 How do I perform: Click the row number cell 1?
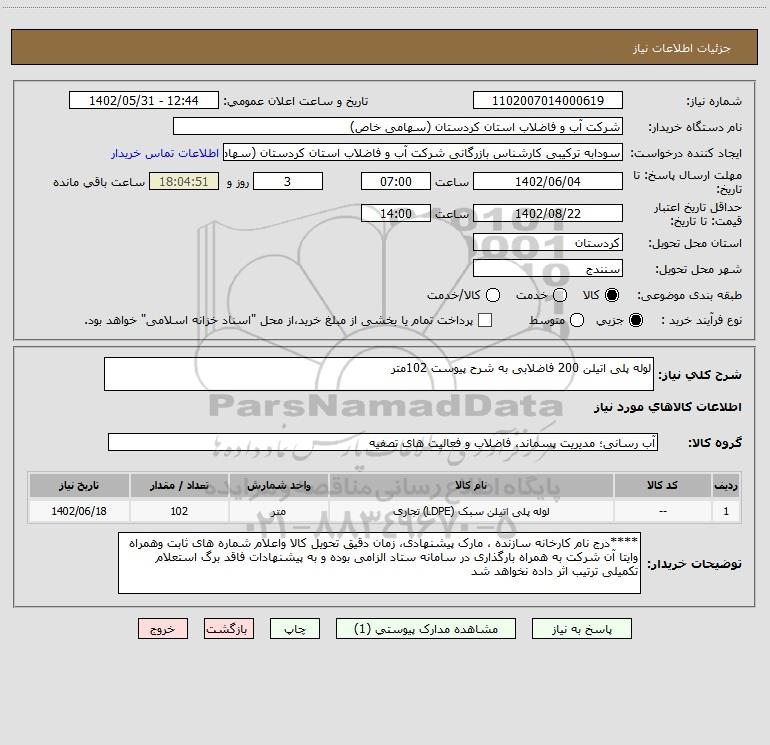[726, 511]
